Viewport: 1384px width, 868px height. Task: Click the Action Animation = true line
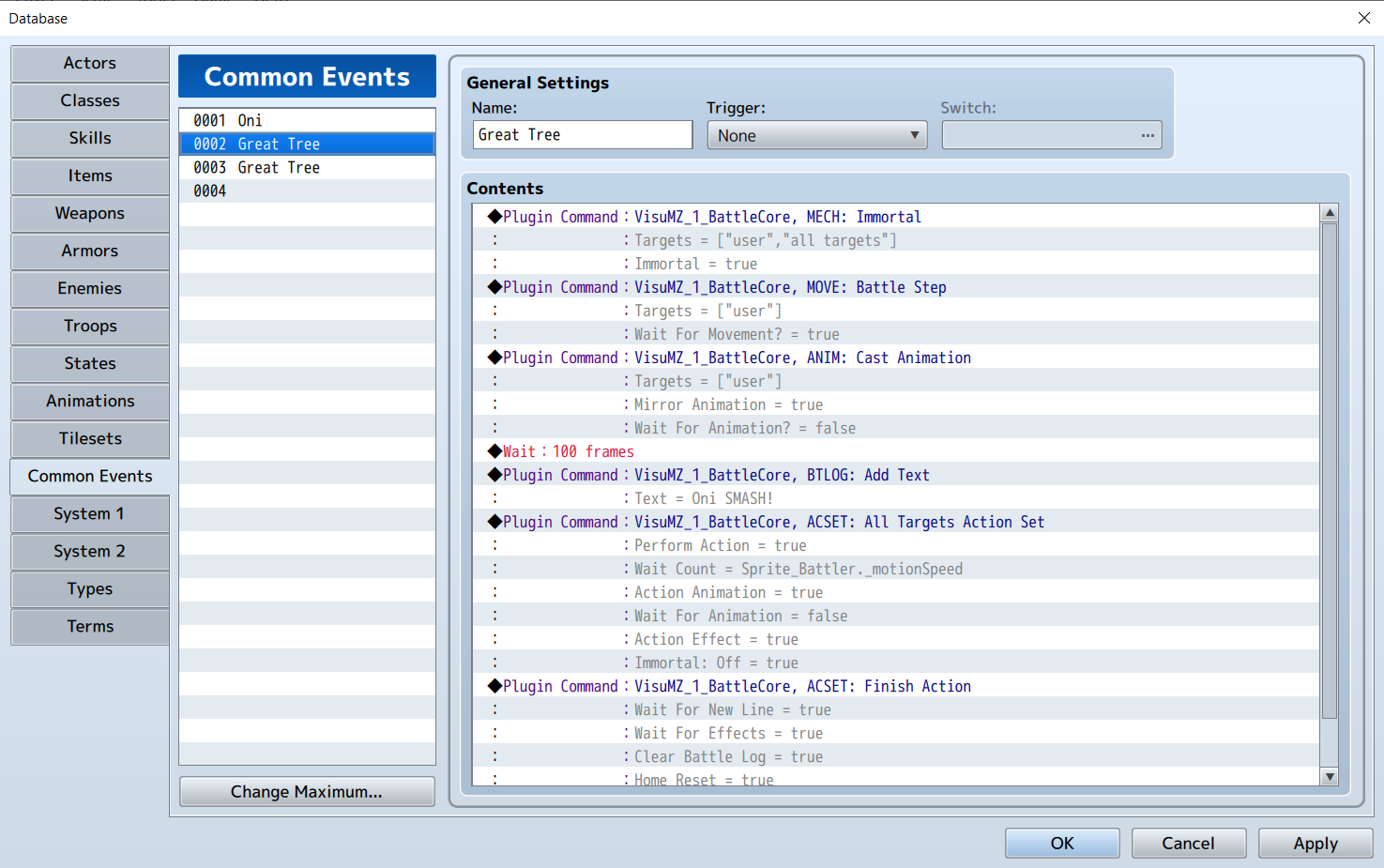point(896,592)
